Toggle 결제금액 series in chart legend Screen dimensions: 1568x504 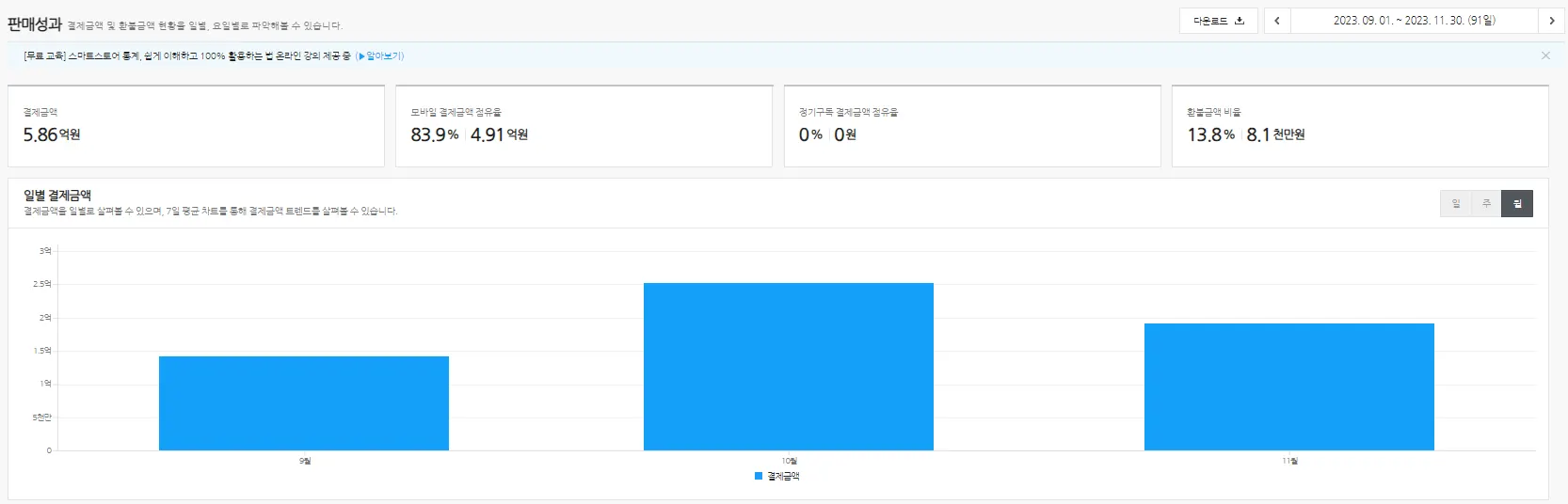point(777,476)
